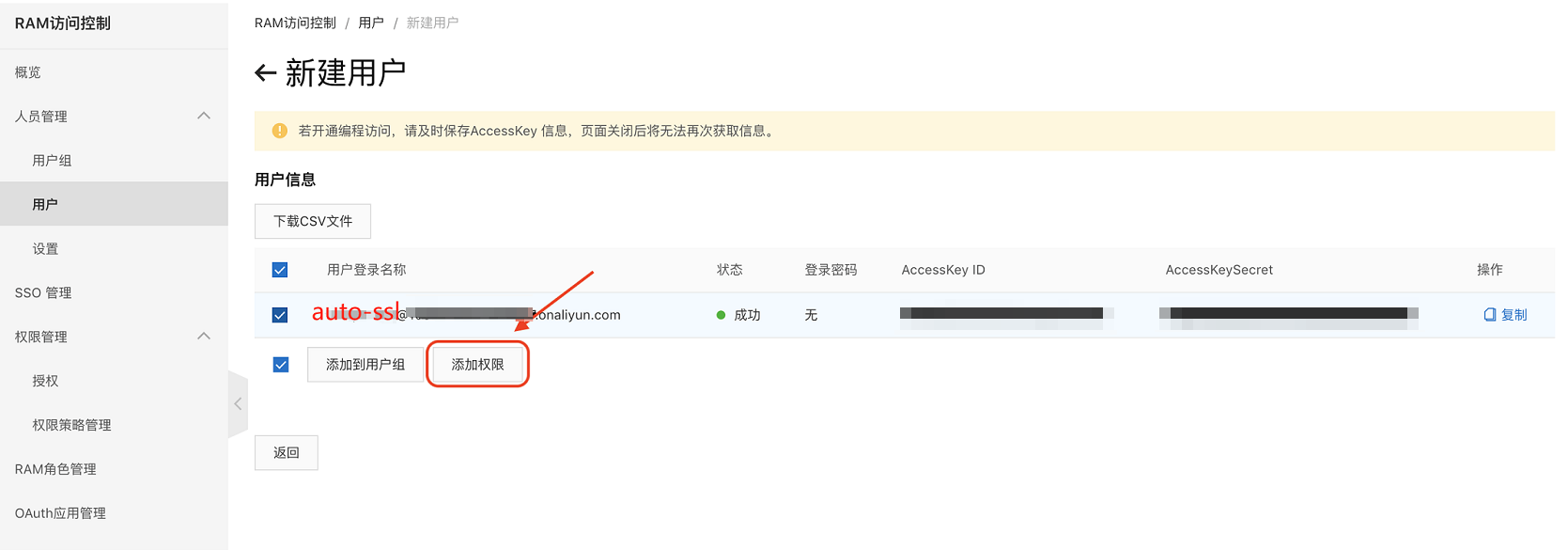1568x550 pixels.
Task: Collapse the 人员管理 section chevron
Action: click(204, 116)
